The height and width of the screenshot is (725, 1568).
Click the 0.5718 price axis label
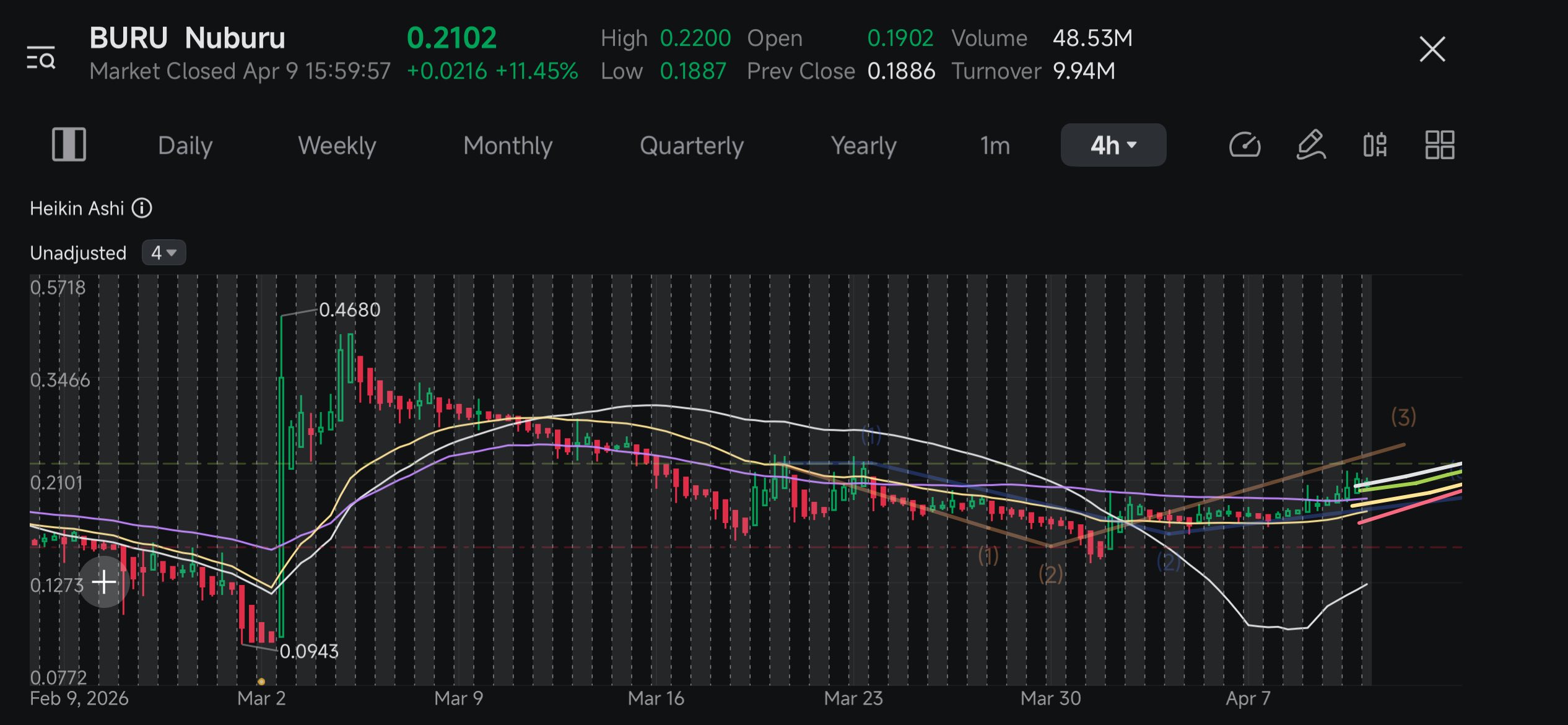click(x=58, y=288)
